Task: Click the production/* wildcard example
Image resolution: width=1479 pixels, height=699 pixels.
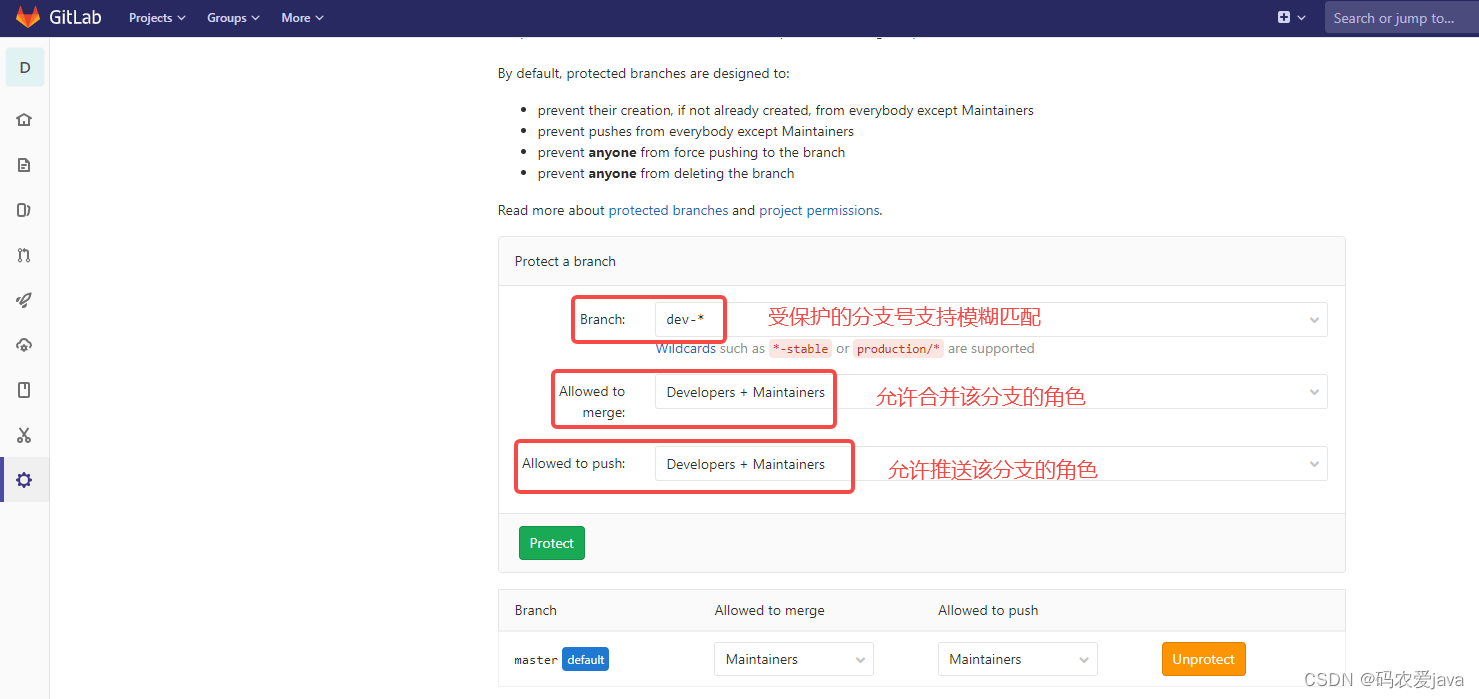Action: [x=898, y=348]
